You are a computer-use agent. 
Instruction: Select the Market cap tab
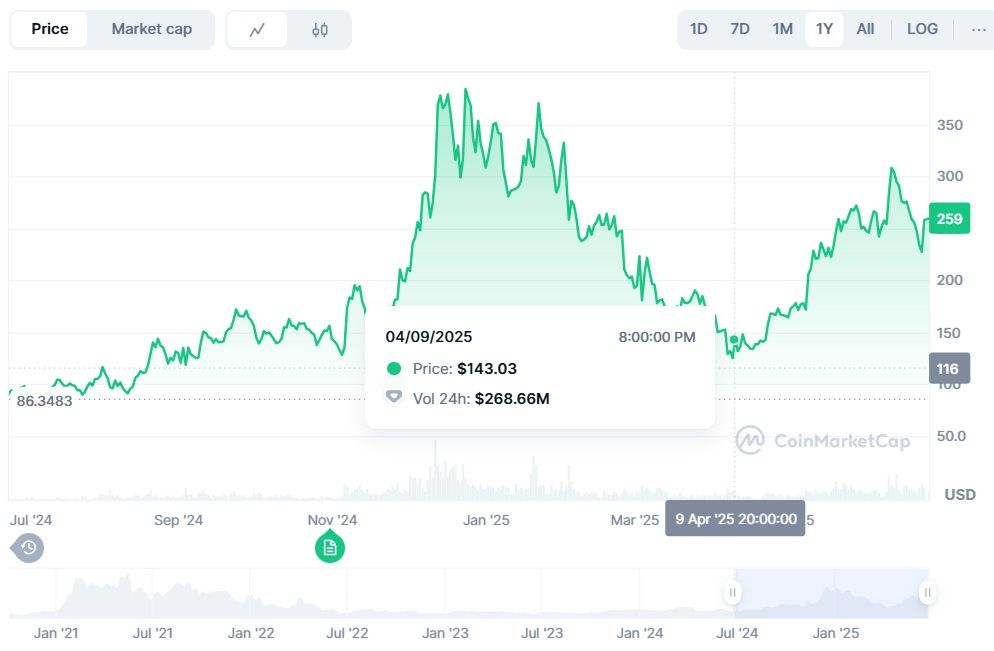tap(151, 29)
